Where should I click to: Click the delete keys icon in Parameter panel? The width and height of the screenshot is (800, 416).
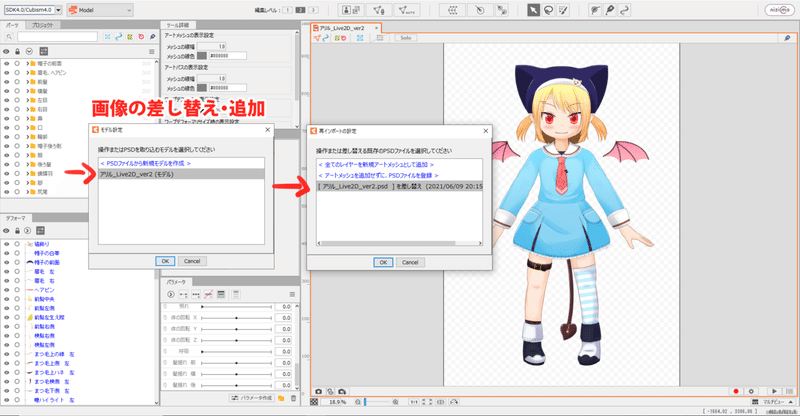(x=208, y=295)
